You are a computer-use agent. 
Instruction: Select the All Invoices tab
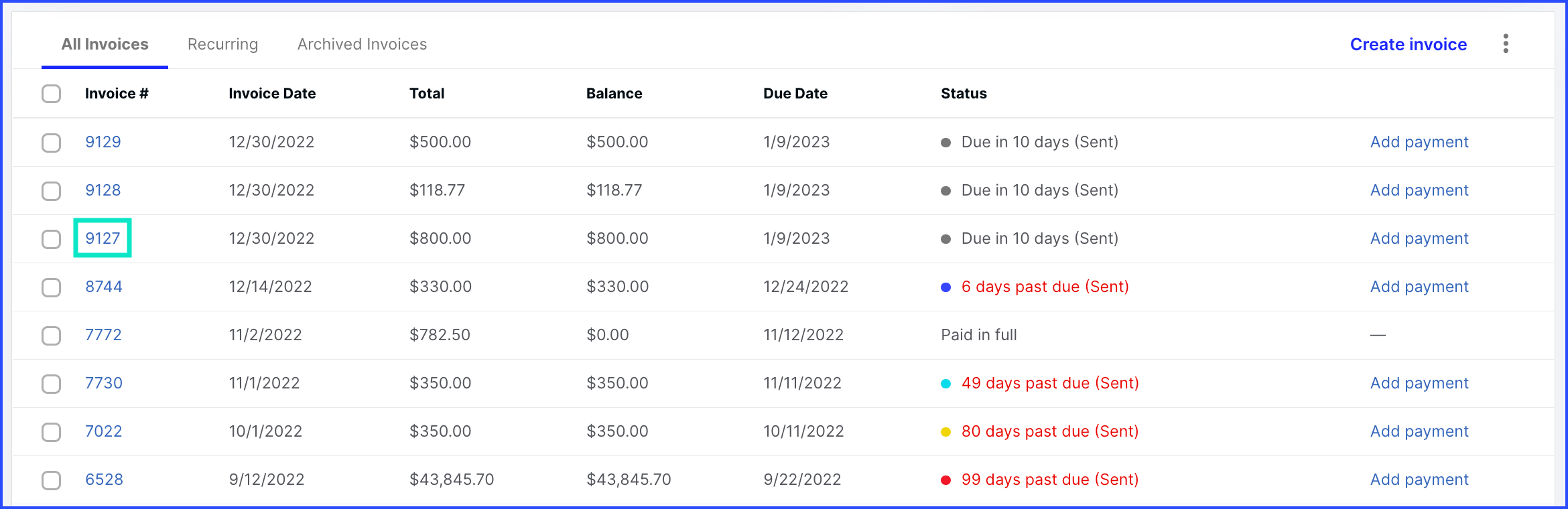(x=105, y=44)
